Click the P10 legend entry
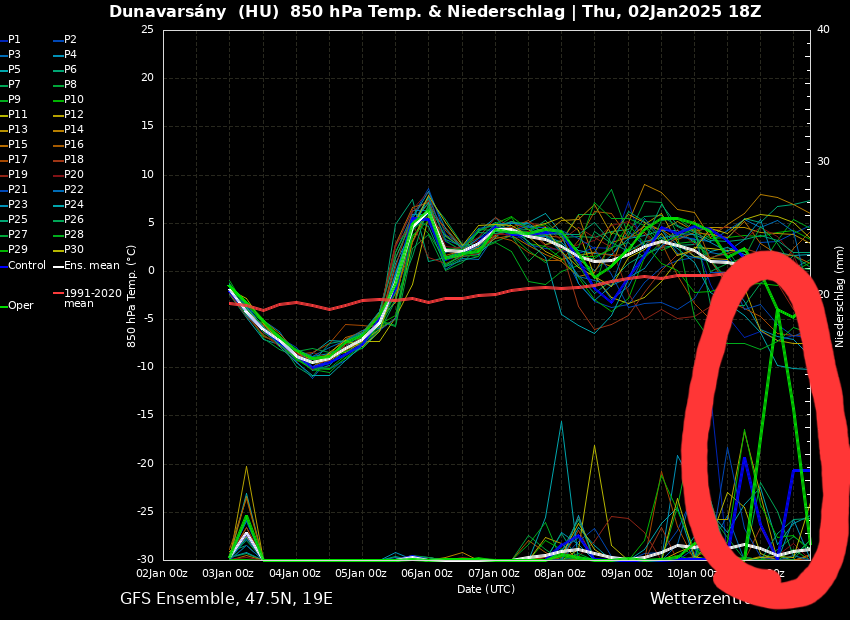The image size is (850, 620). 74,100
